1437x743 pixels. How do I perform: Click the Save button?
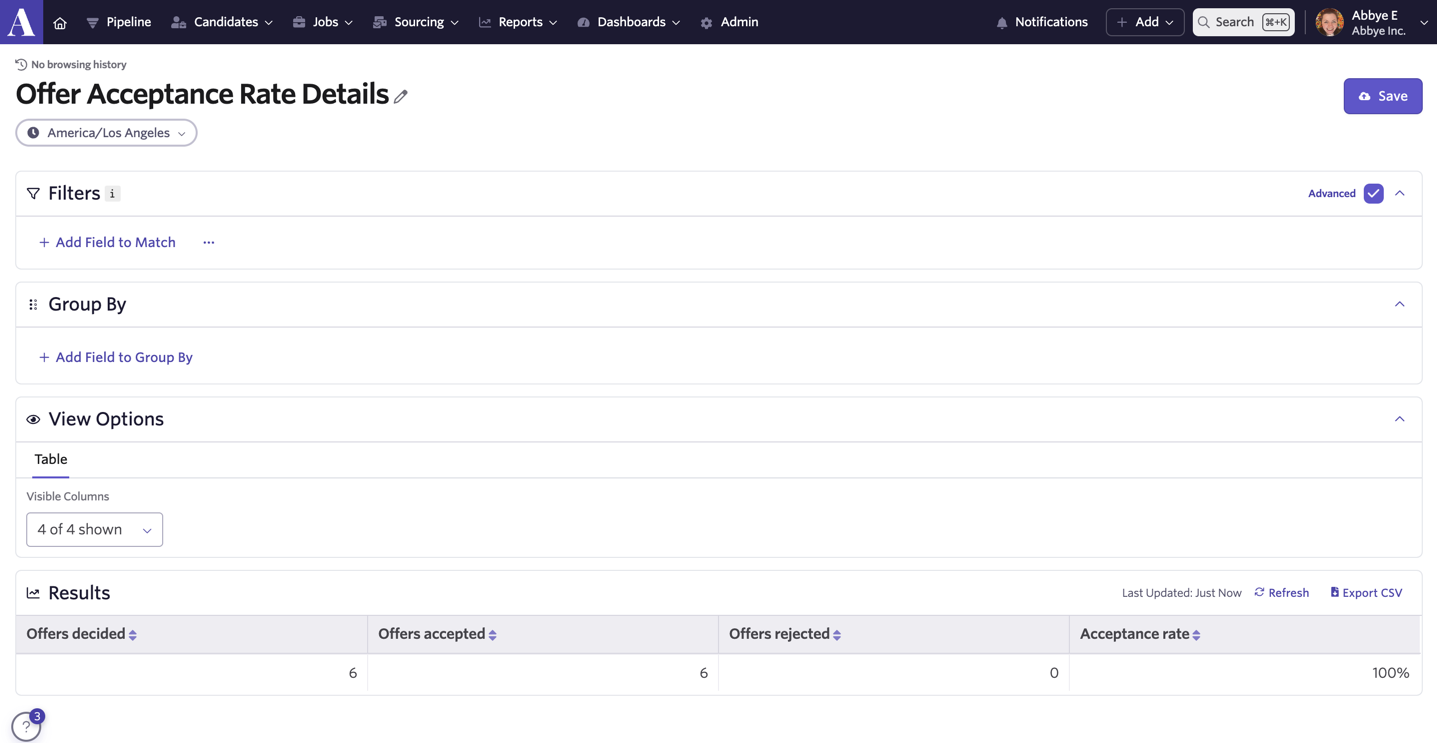click(x=1383, y=96)
